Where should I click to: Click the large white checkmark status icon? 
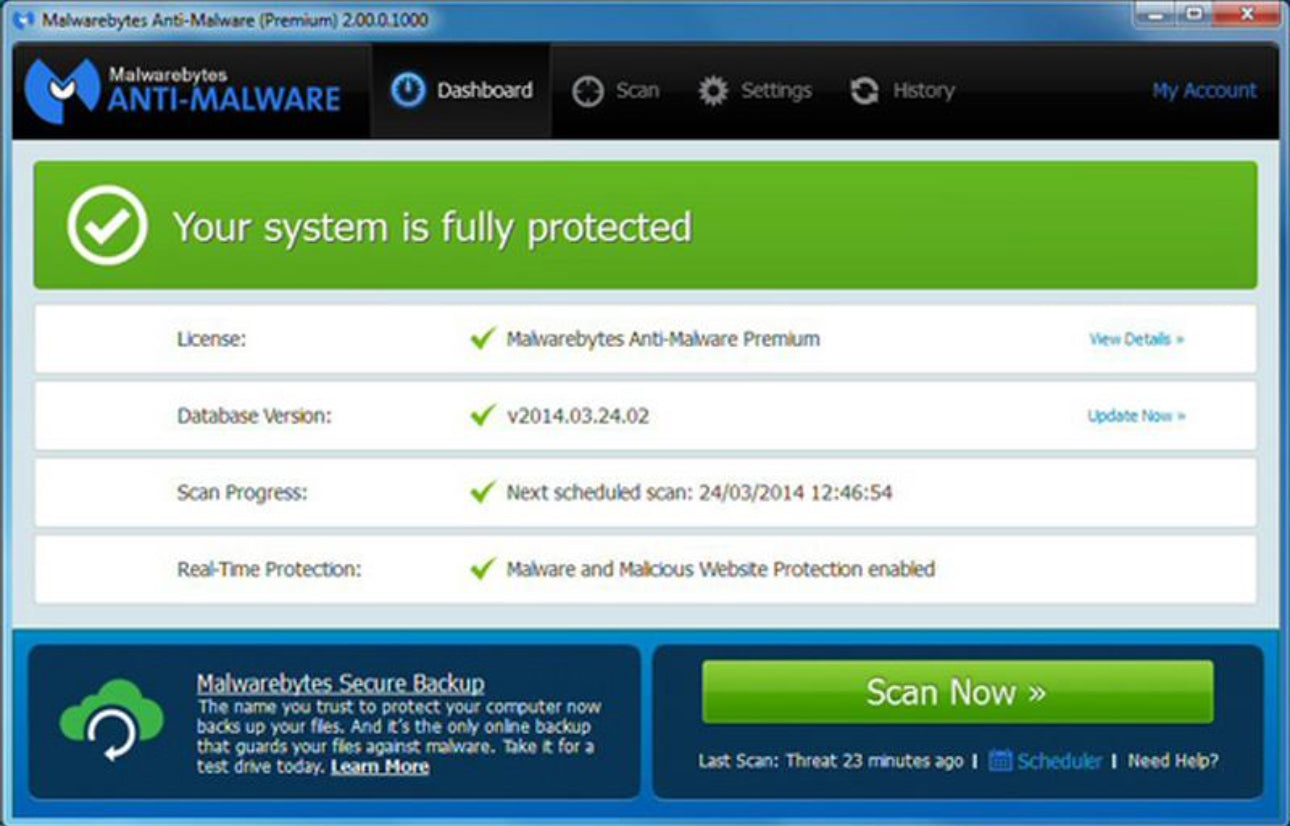pos(107,225)
